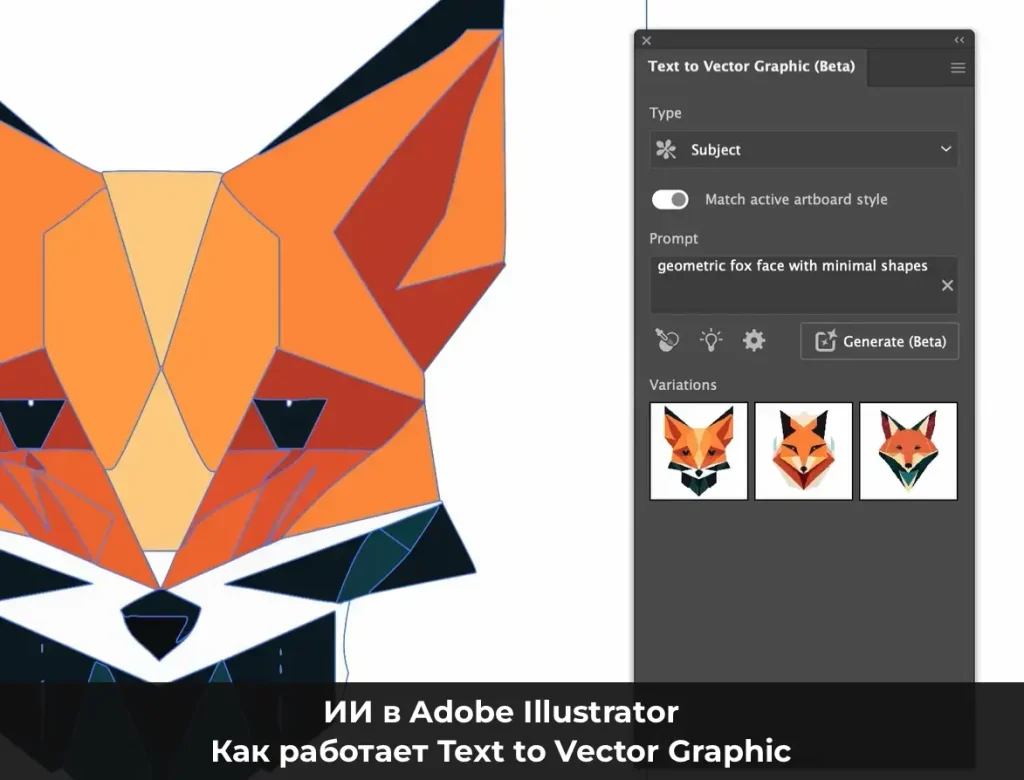Open the Type dropdown showing Subject
1024x780 pixels.
(x=803, y=150)
